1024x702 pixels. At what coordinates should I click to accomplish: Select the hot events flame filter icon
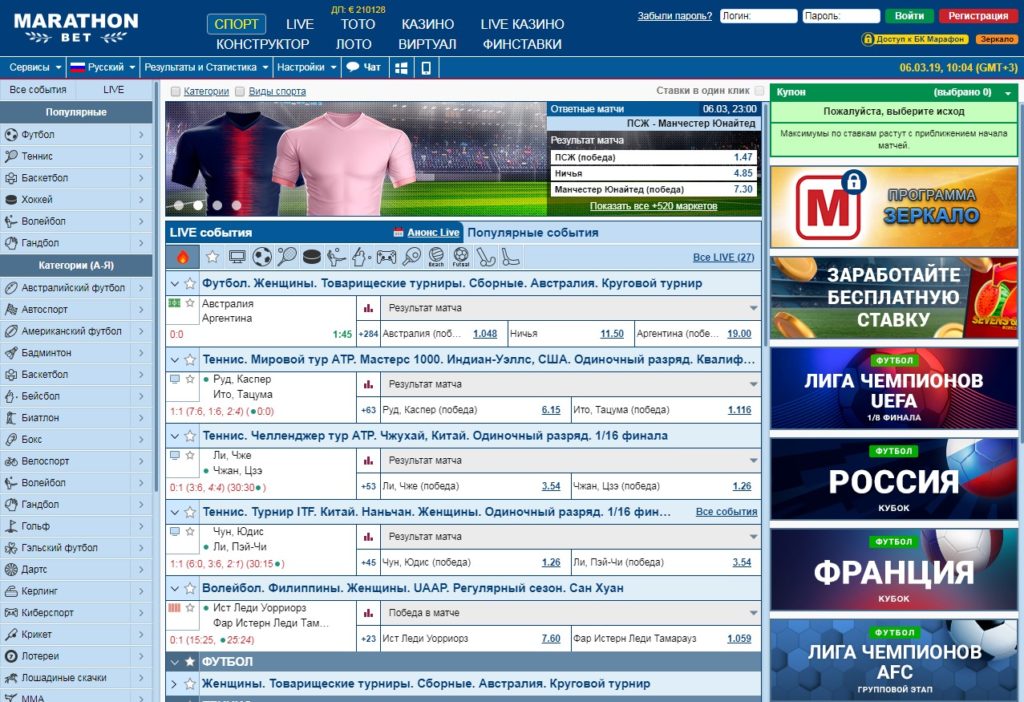point(183,257)
